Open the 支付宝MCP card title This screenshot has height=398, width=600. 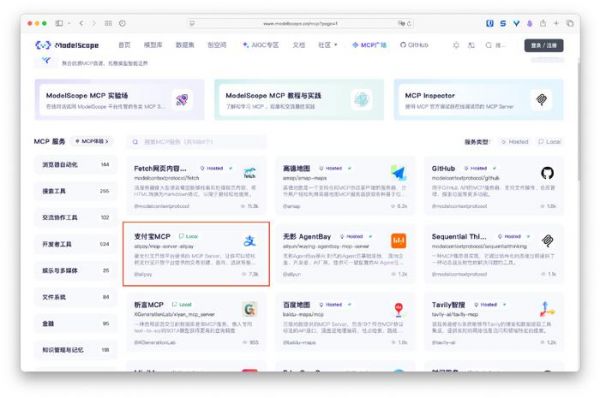(152, 237)
